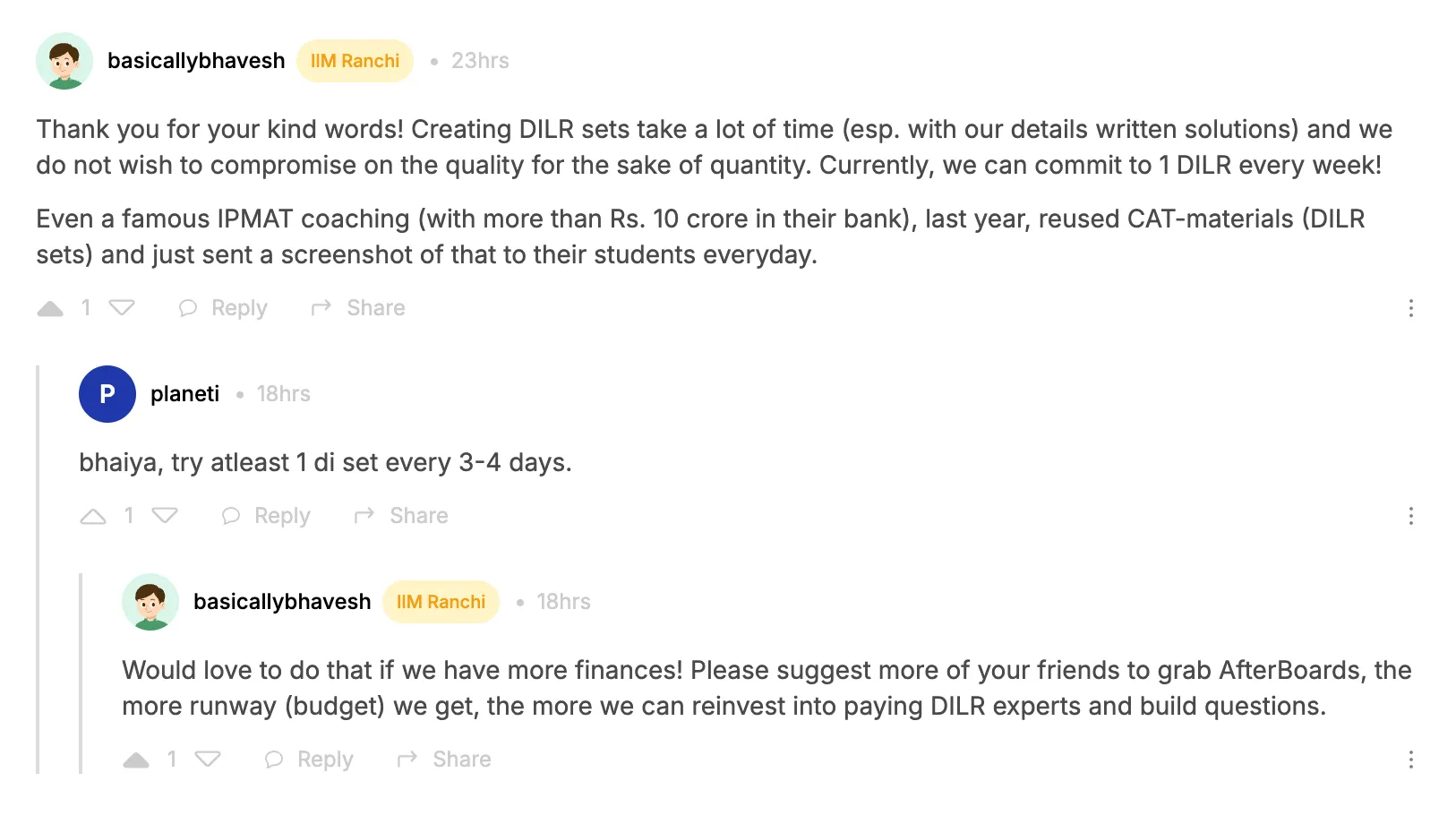Reply to planeti's comment
The height and width of the screenshot is (824, 1456).
[266, 516]
